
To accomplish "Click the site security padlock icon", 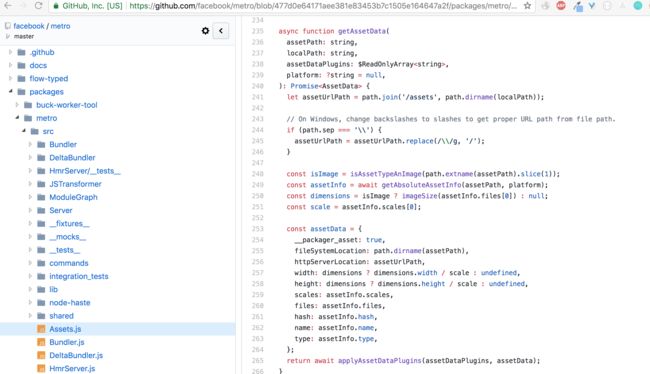I will tap(56, 6).
